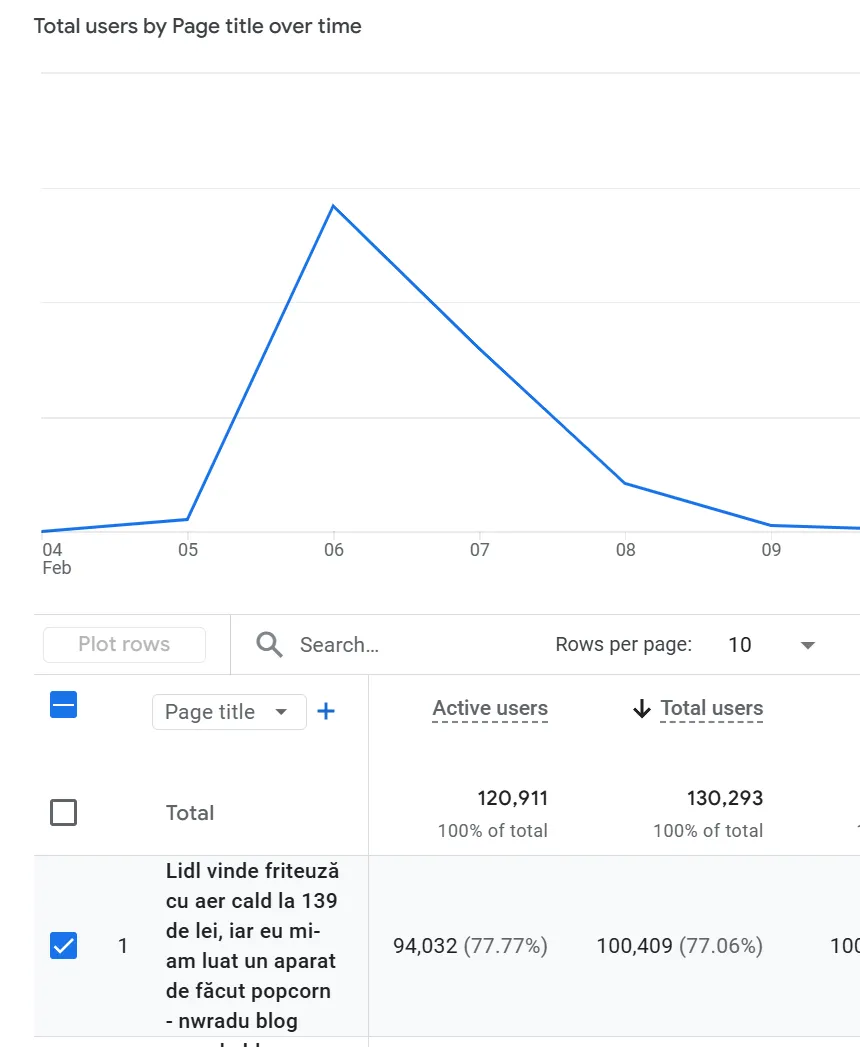Click the rows per page value 10

click(x=739, y=645)
